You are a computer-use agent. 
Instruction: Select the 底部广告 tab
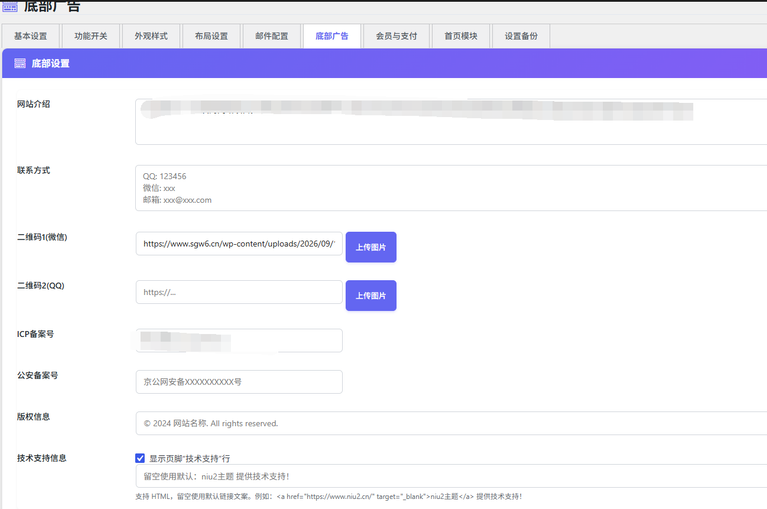click(332, 36)
